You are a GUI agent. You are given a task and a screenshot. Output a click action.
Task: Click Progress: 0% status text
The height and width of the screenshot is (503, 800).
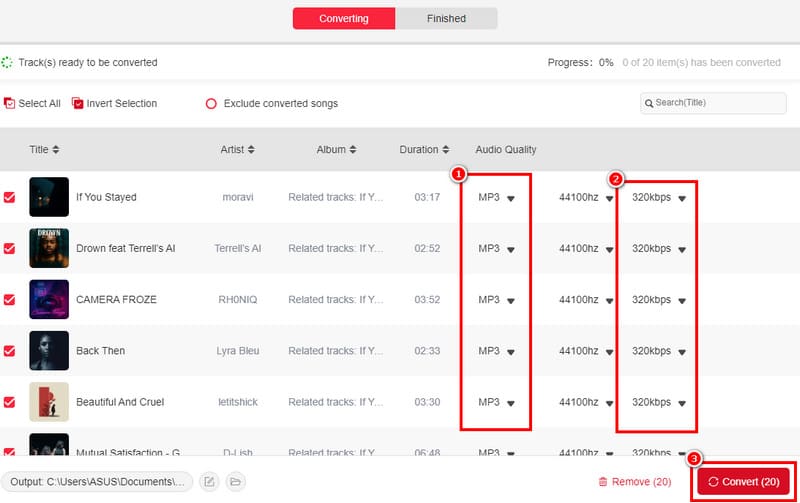(581, 62)
